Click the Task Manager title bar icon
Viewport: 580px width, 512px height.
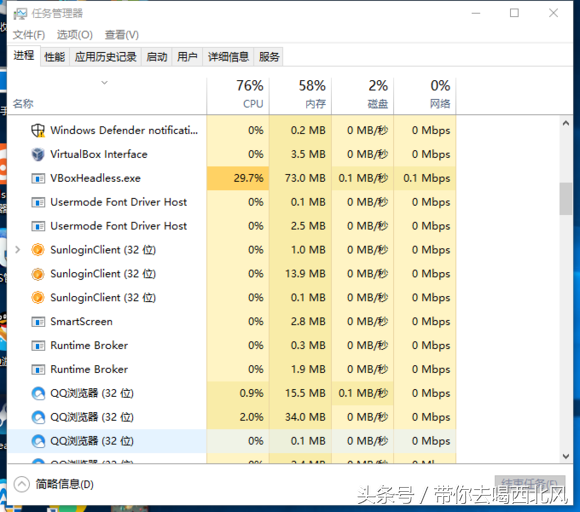(20, 14)
